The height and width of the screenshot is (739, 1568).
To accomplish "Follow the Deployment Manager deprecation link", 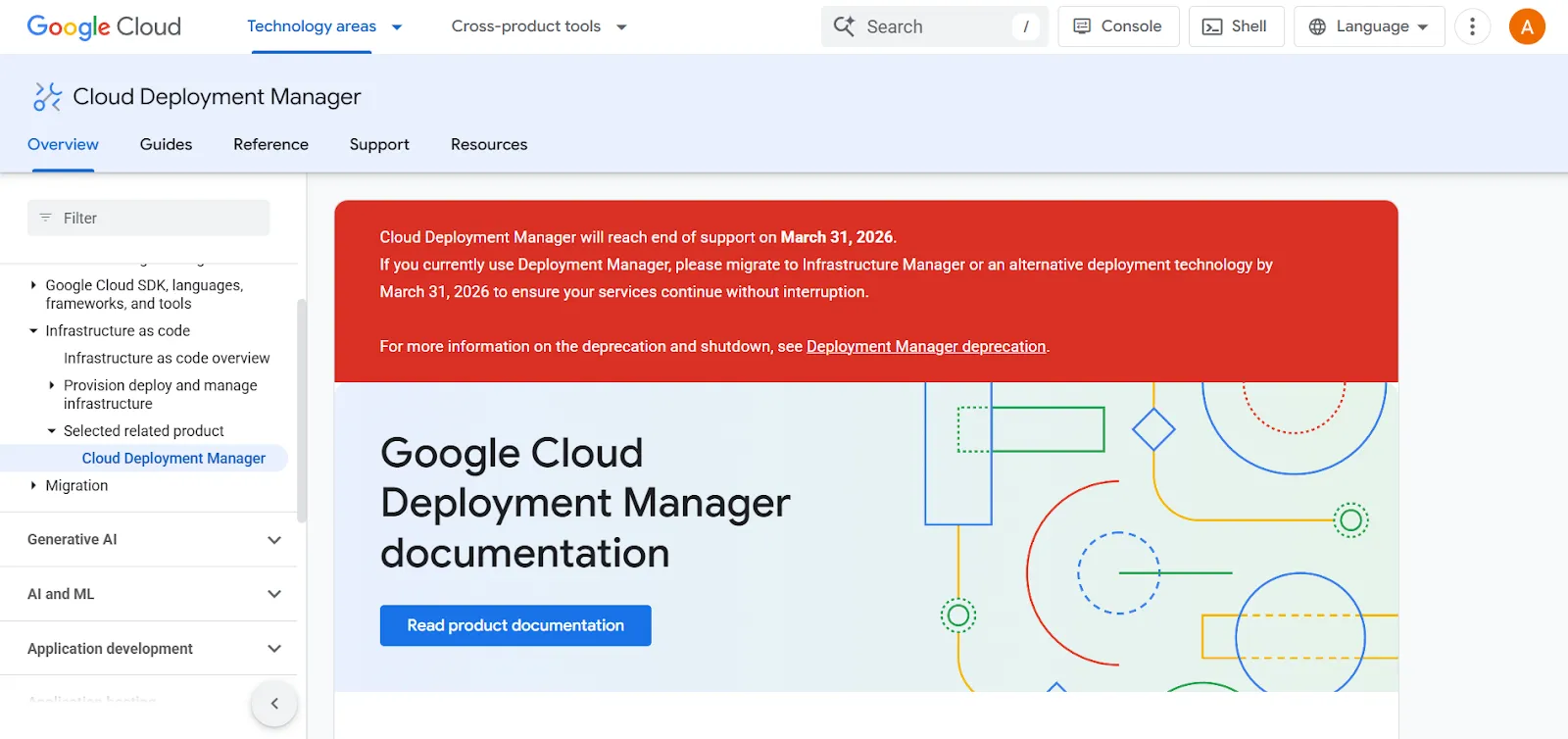I will click(926, 346).
